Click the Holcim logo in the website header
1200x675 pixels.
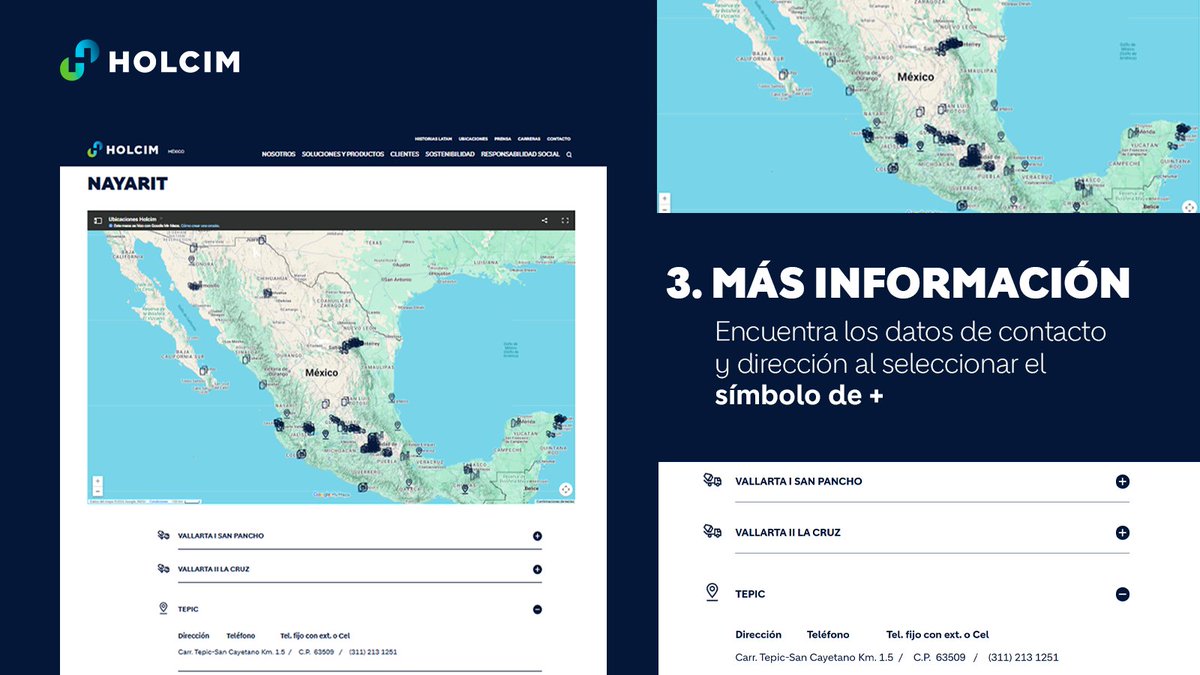coord(123,149)
